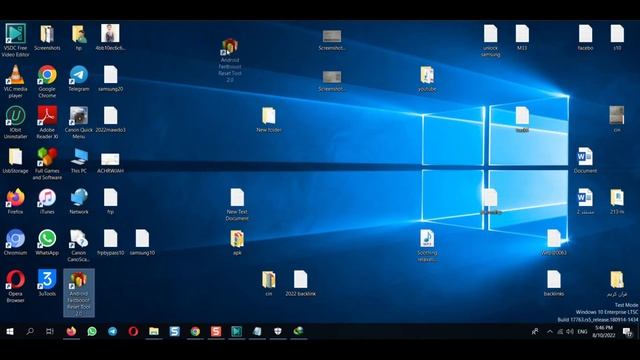Select the s10 file icon
The width and height of the screenshot is (640, 360).
(617, 37)
